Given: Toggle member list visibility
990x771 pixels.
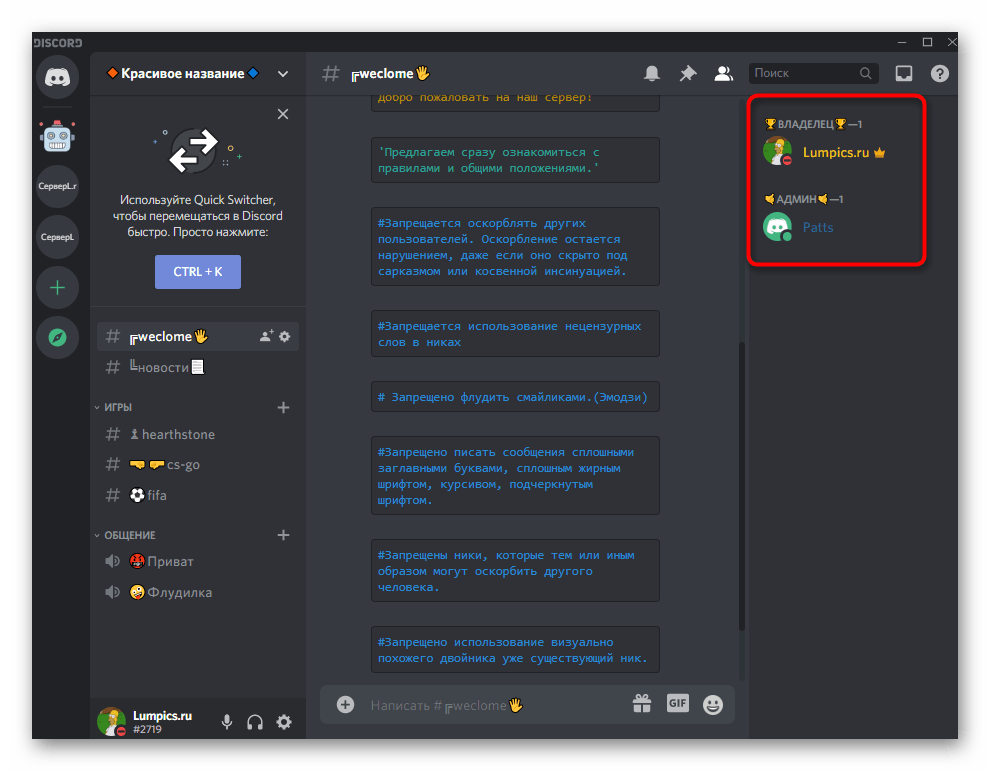Looking at the screenshot, I should click(723, 73).
